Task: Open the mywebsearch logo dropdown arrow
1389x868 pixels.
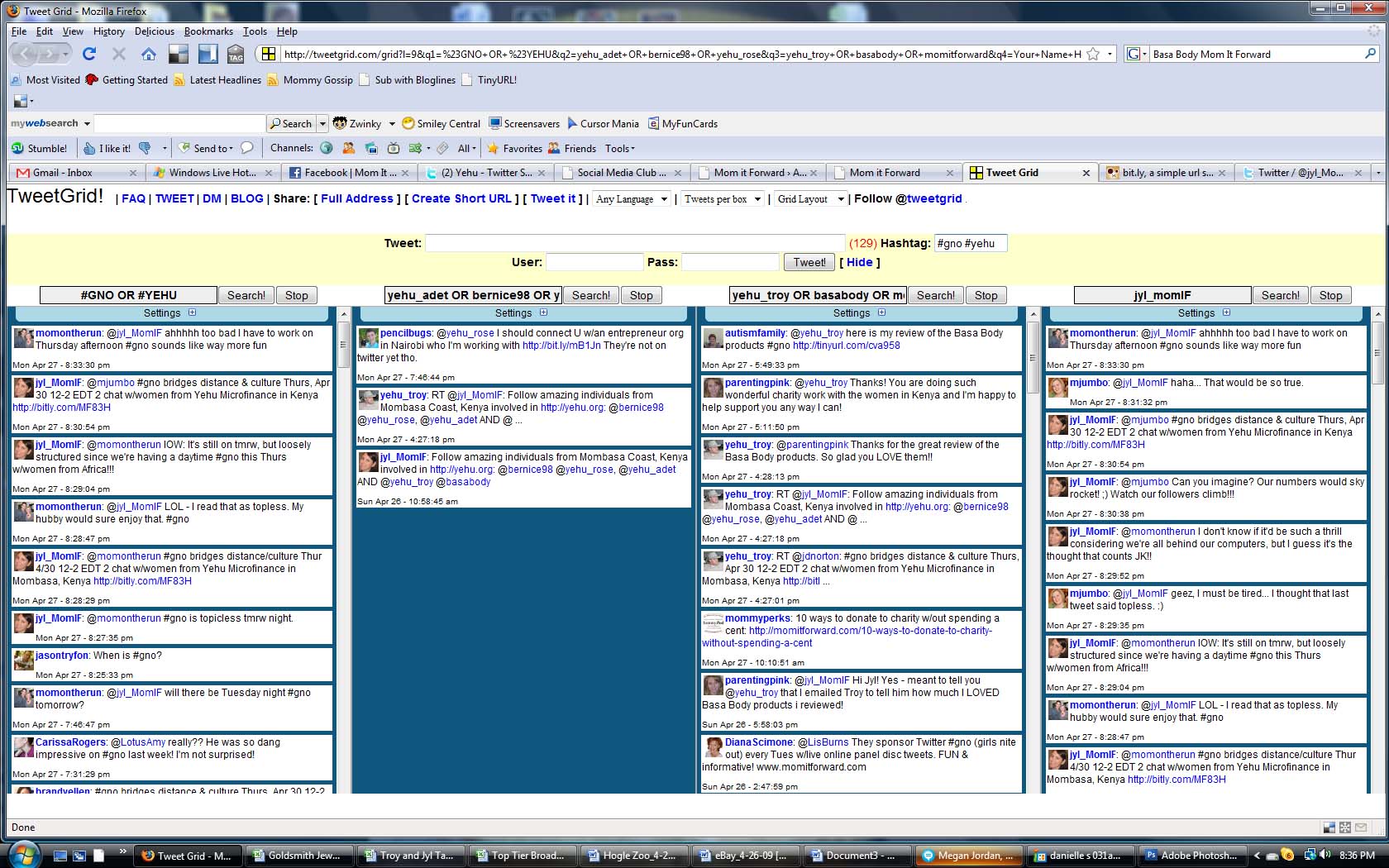Action: pyautogui.click(x=86, y=123)
